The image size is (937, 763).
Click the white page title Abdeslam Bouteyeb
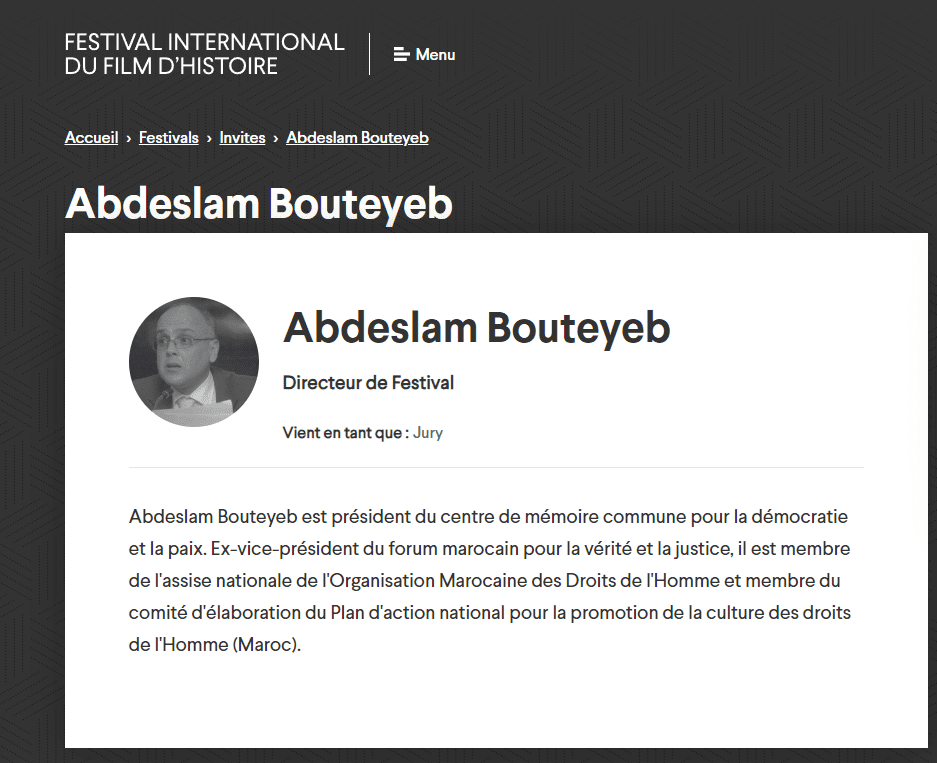click(259, 204)
